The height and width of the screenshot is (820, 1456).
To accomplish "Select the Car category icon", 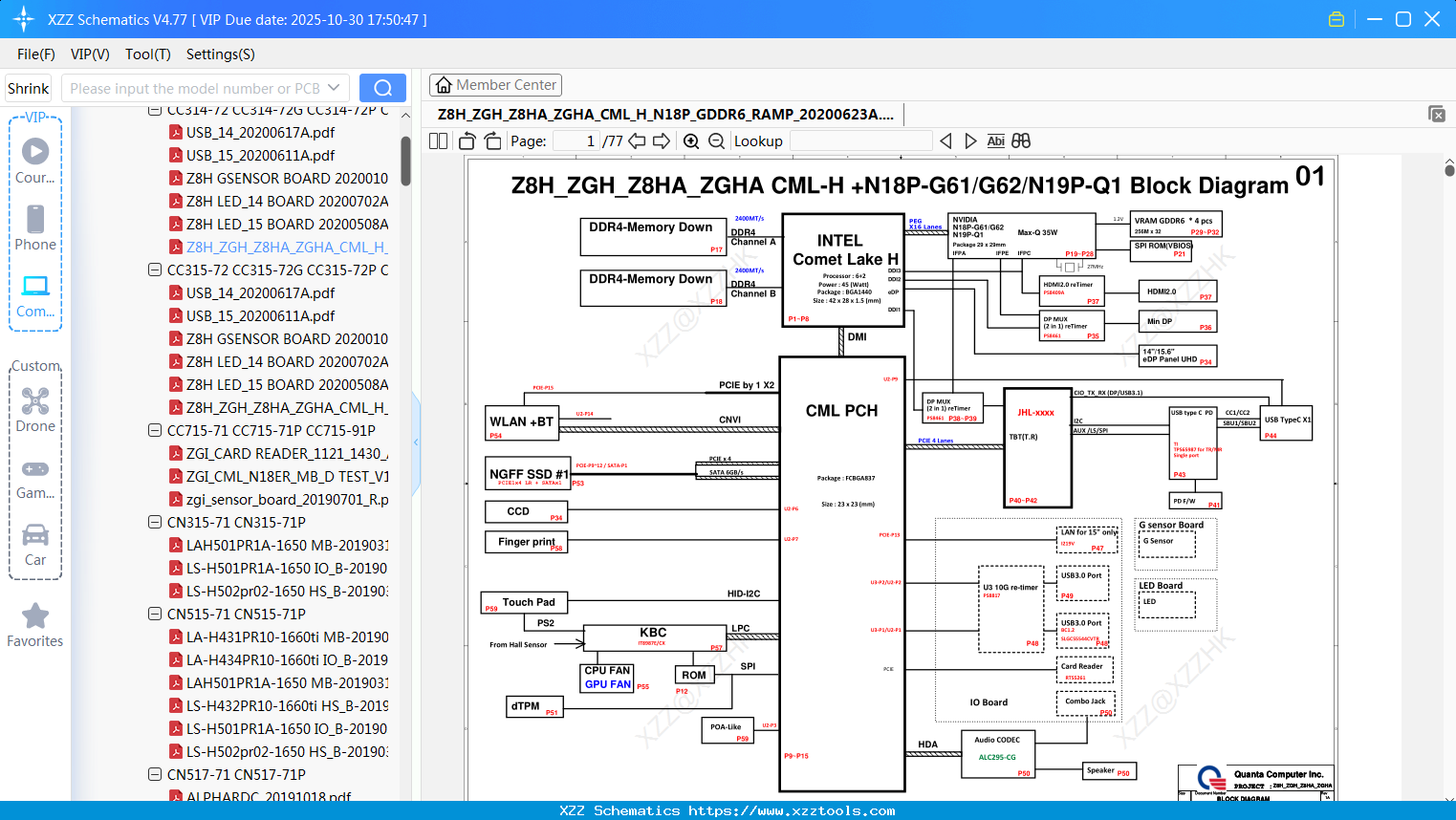I will click(35, 545).
